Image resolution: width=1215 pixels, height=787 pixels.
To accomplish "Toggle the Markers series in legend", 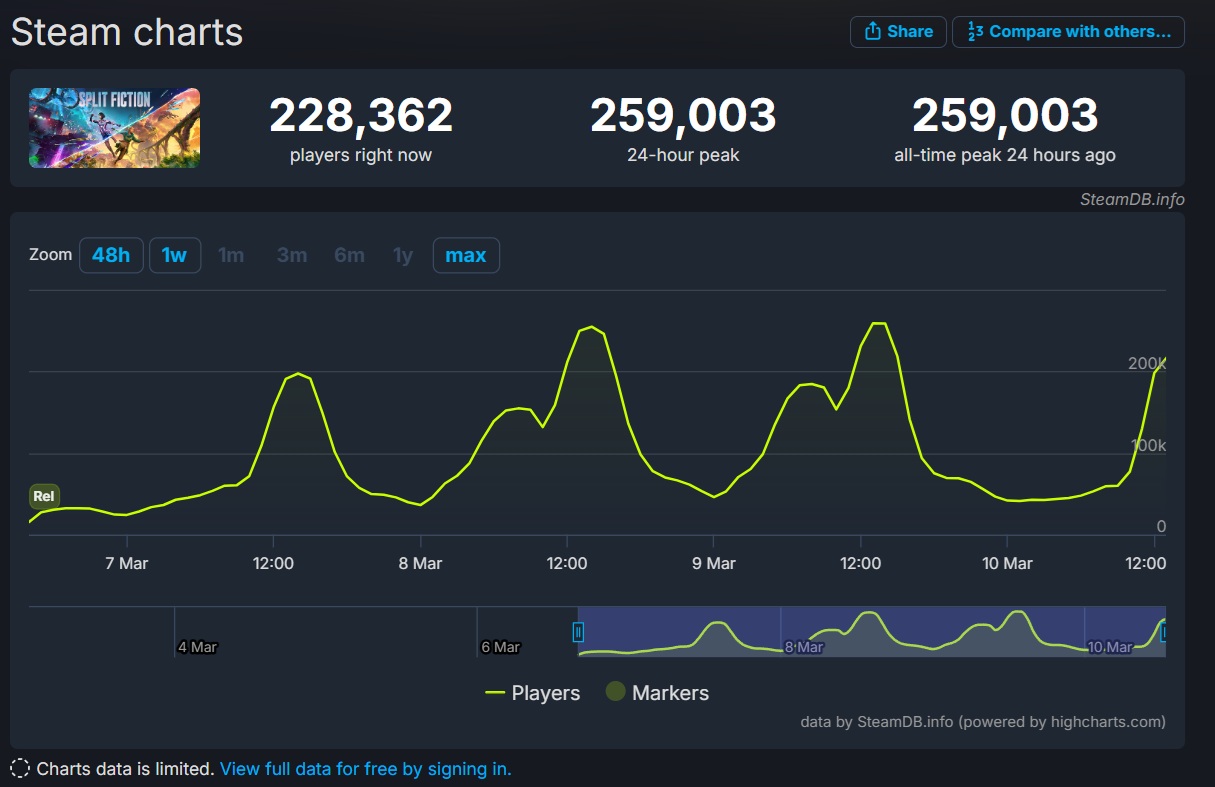I will [657, 693].
